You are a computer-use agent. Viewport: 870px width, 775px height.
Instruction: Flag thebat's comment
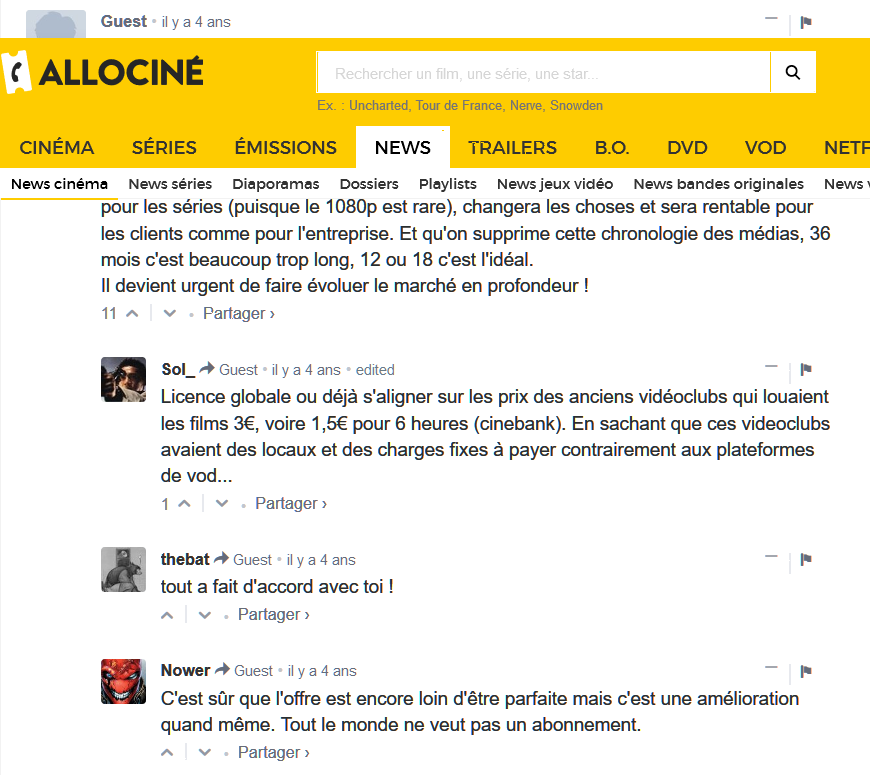pyautogui.click(x=806, y=559)
